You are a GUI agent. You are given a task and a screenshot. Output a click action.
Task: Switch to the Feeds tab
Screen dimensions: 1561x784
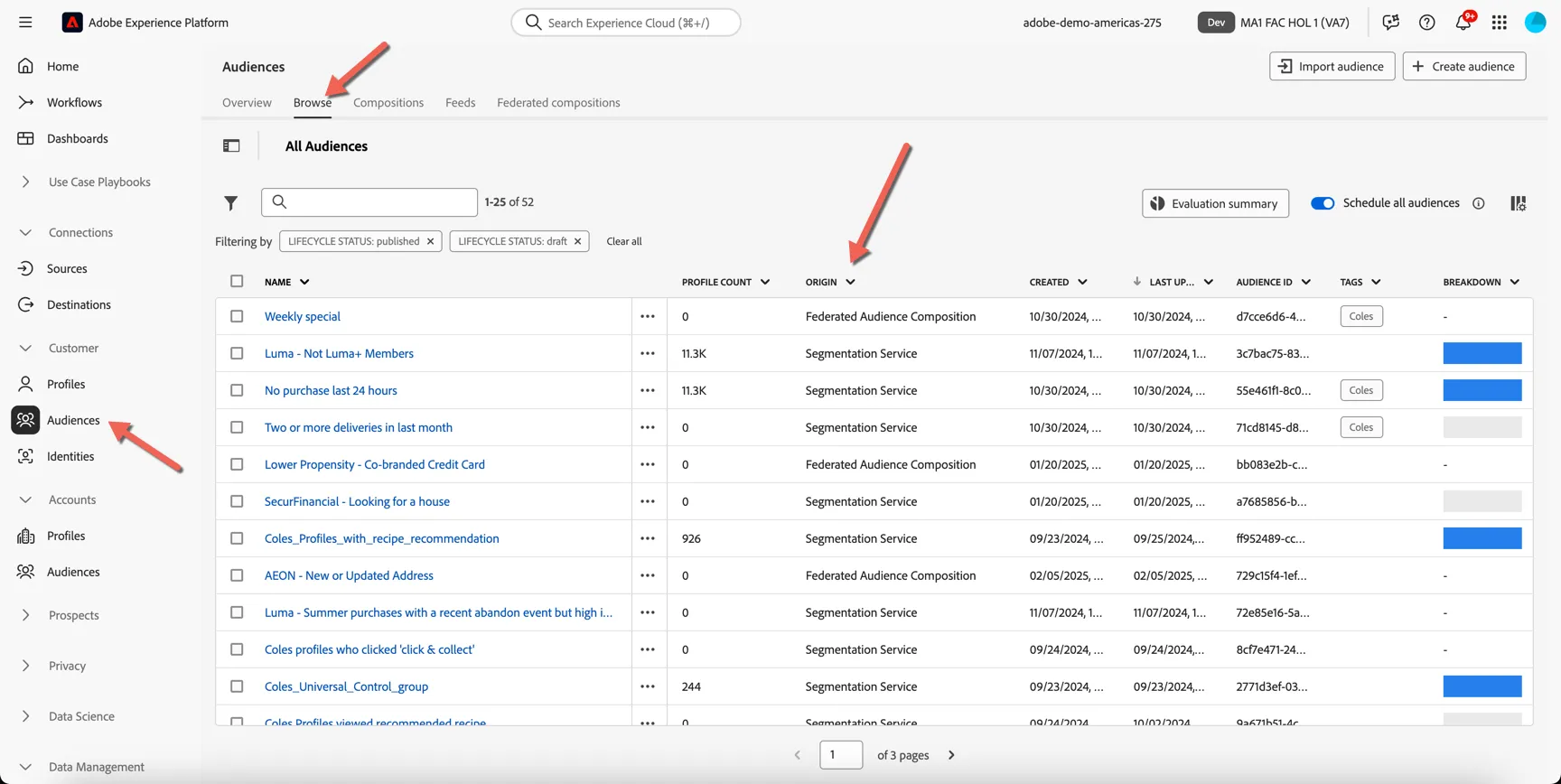460,103
